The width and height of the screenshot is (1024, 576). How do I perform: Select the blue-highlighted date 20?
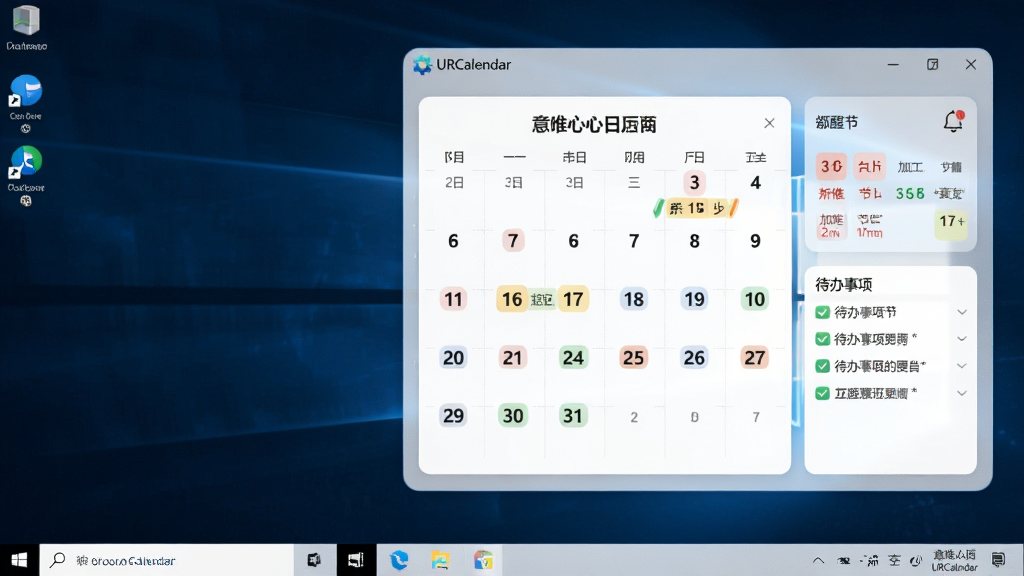click(x=453, y=357)
